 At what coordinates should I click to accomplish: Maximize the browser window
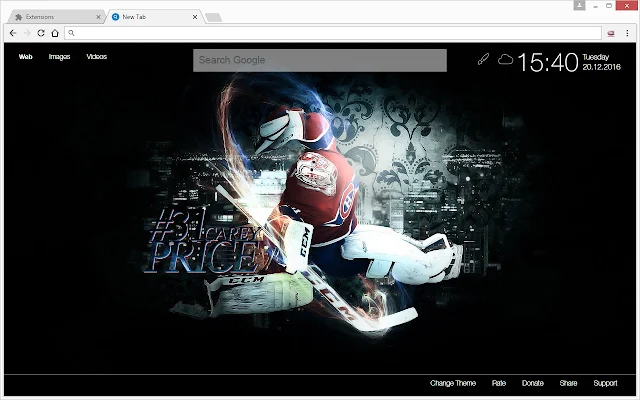[x=609, y=6]
